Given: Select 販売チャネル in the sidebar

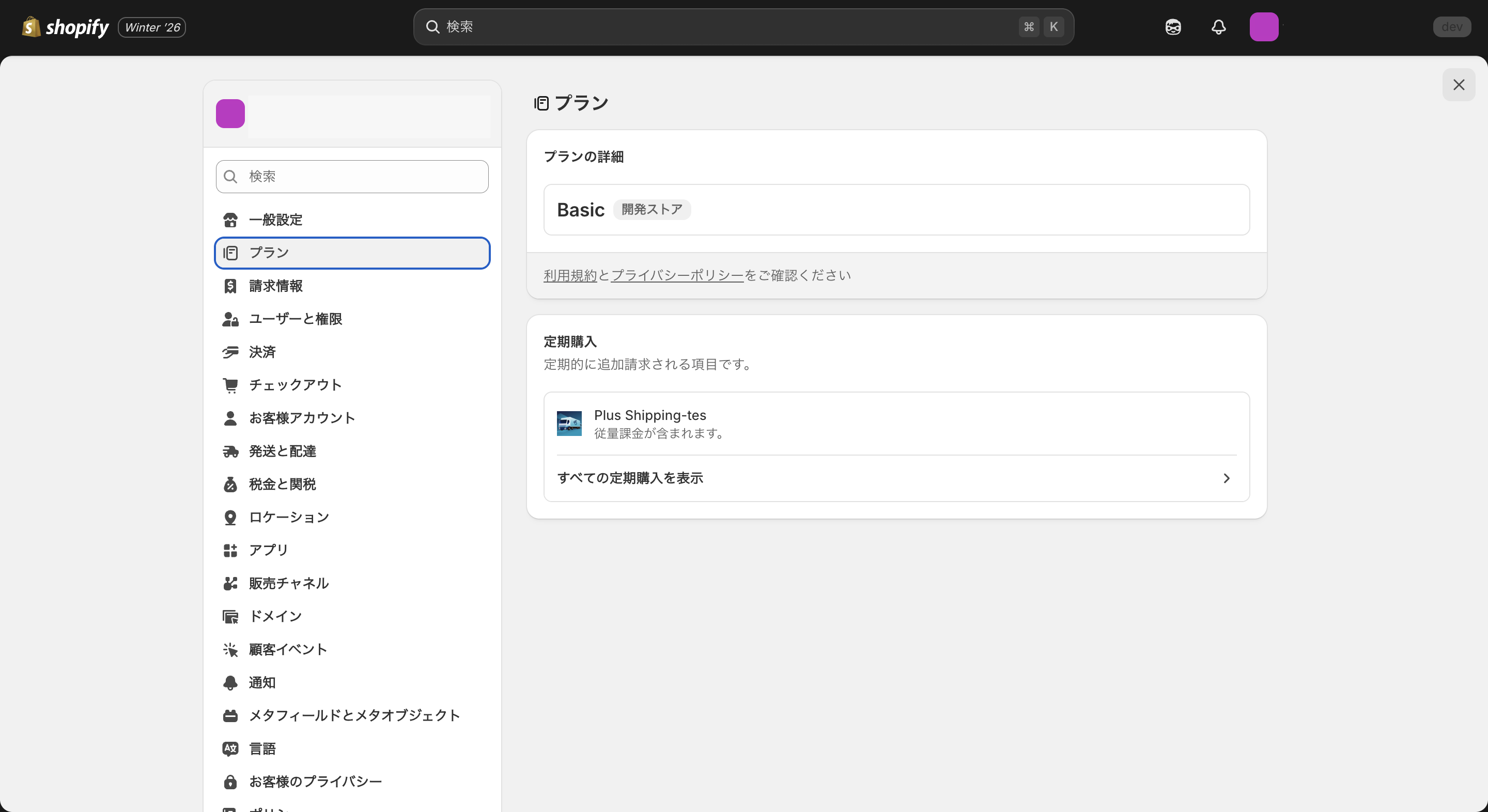Looking at the screenshot, I should [288, 583].
